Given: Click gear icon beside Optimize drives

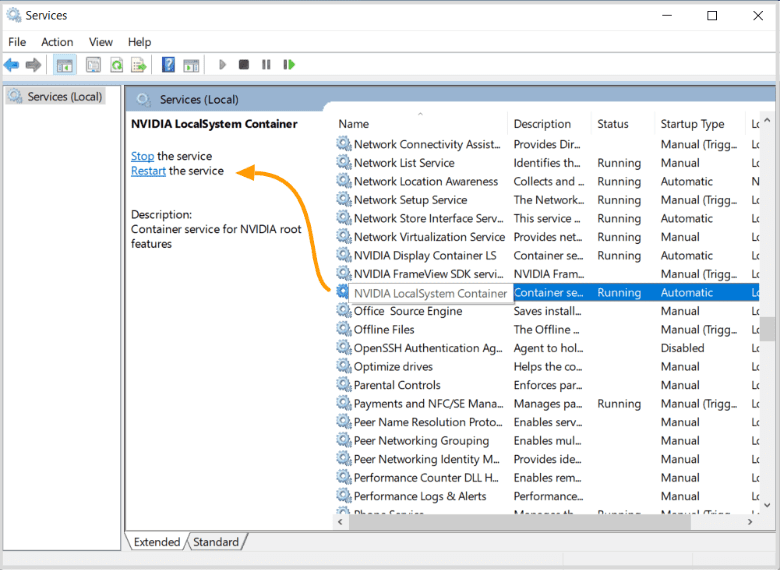Looking at the screenshot, I should tap(344, 366).
